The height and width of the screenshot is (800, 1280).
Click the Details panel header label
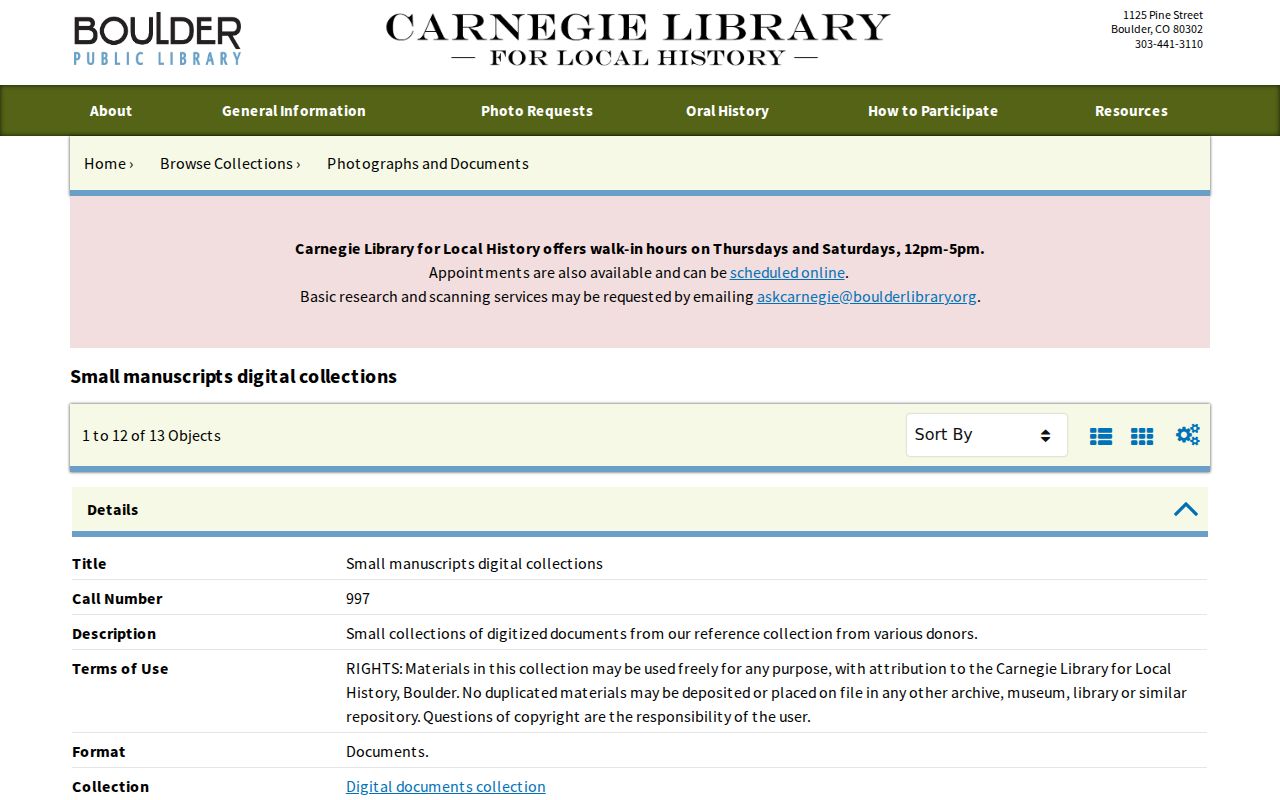coord(113,510)
